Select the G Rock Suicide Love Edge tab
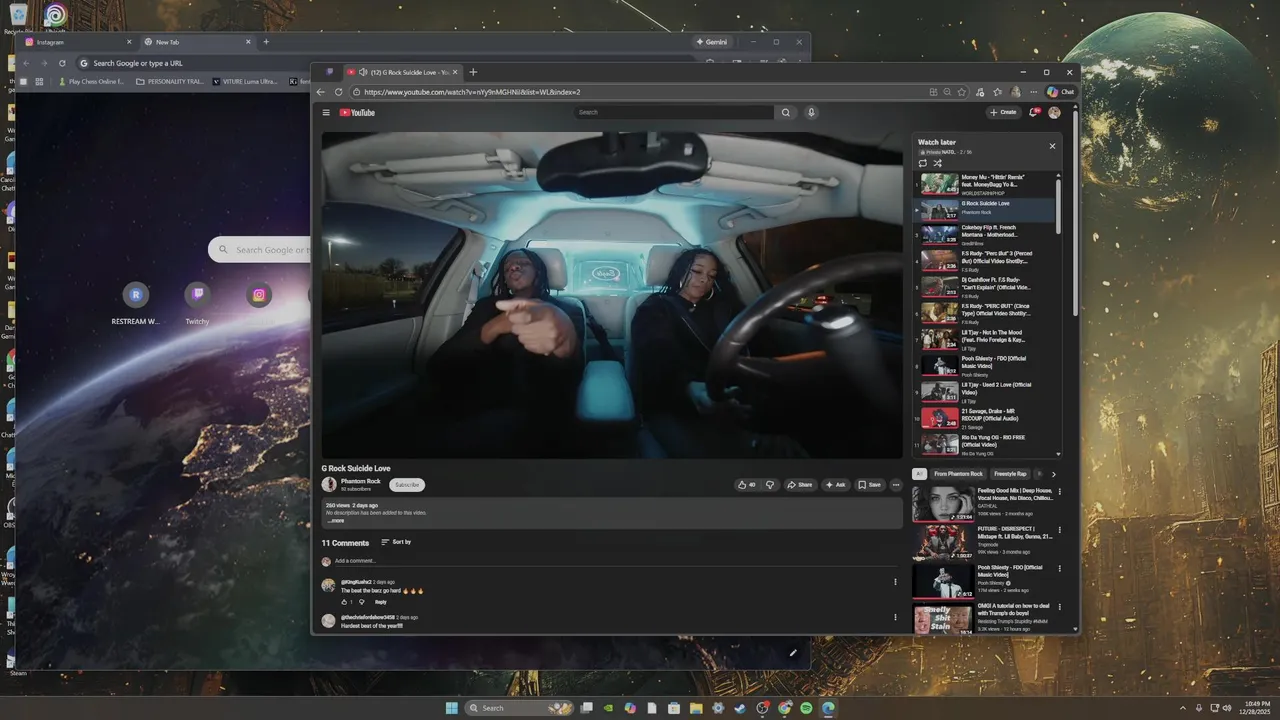The width and height of the screenshot is (1280, 720). [x=402, y=72]
